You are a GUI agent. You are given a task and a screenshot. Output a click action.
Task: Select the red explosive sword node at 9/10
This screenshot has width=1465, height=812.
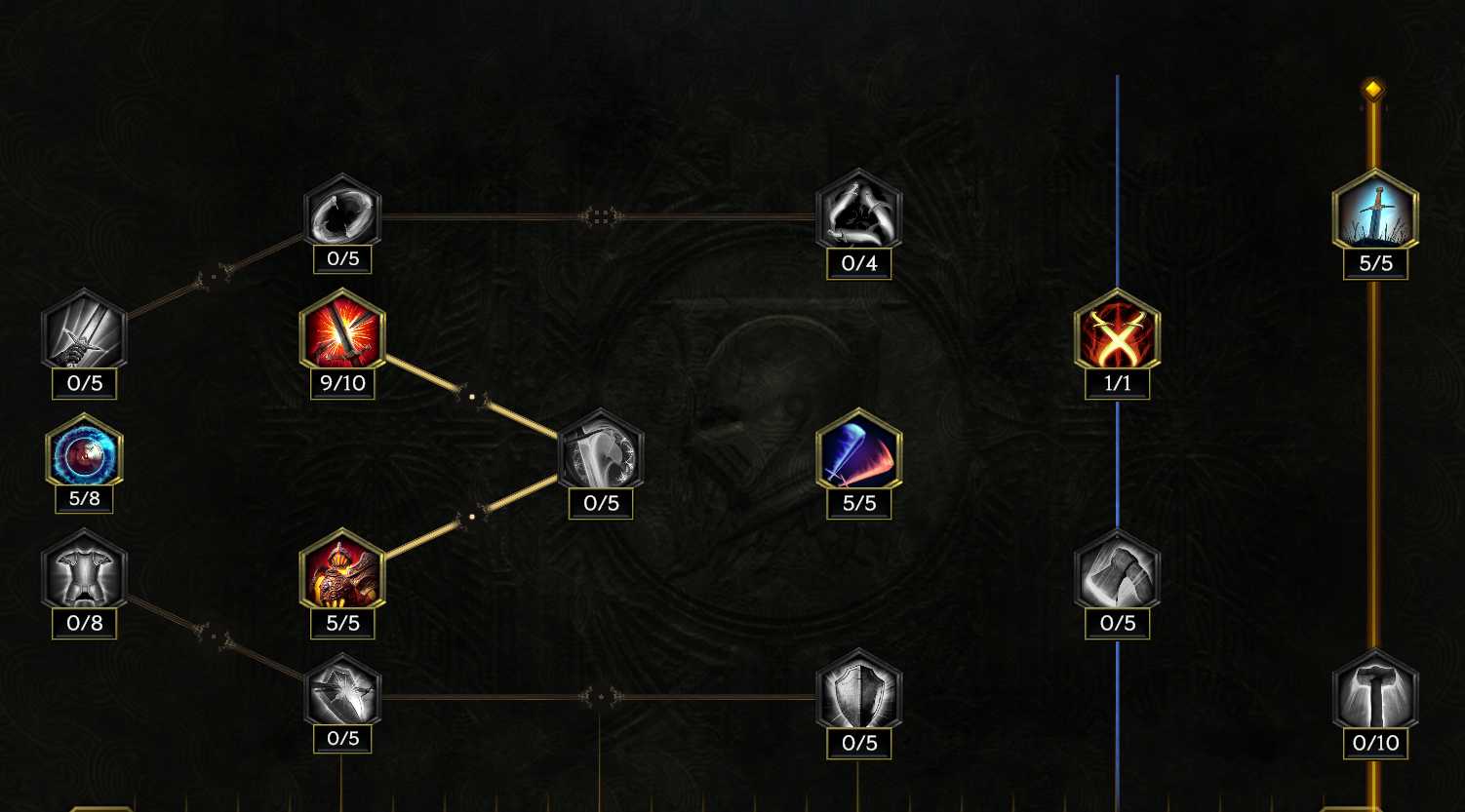pyautogui.click(x=342, y=331)
